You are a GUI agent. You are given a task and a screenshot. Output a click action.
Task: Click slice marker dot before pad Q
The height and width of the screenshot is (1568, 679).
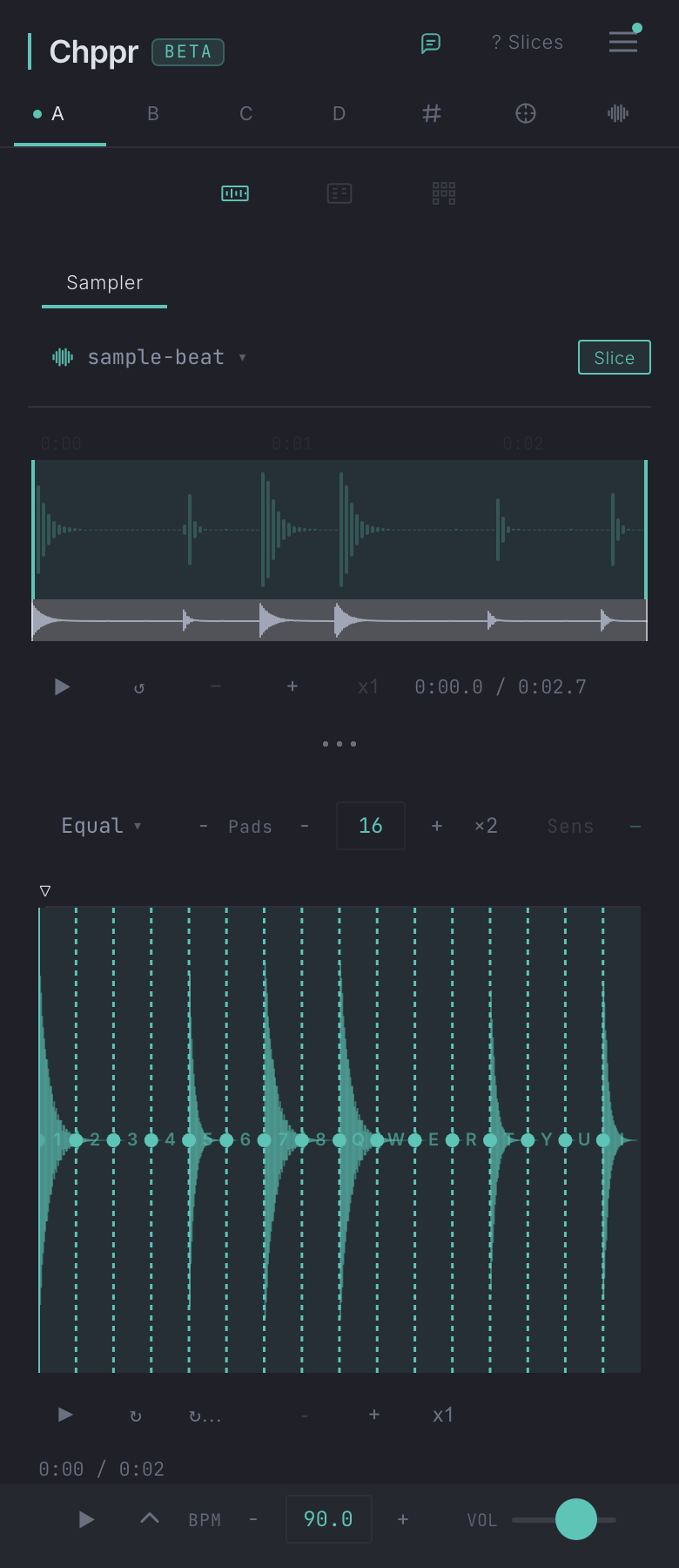pos(339,1139)
